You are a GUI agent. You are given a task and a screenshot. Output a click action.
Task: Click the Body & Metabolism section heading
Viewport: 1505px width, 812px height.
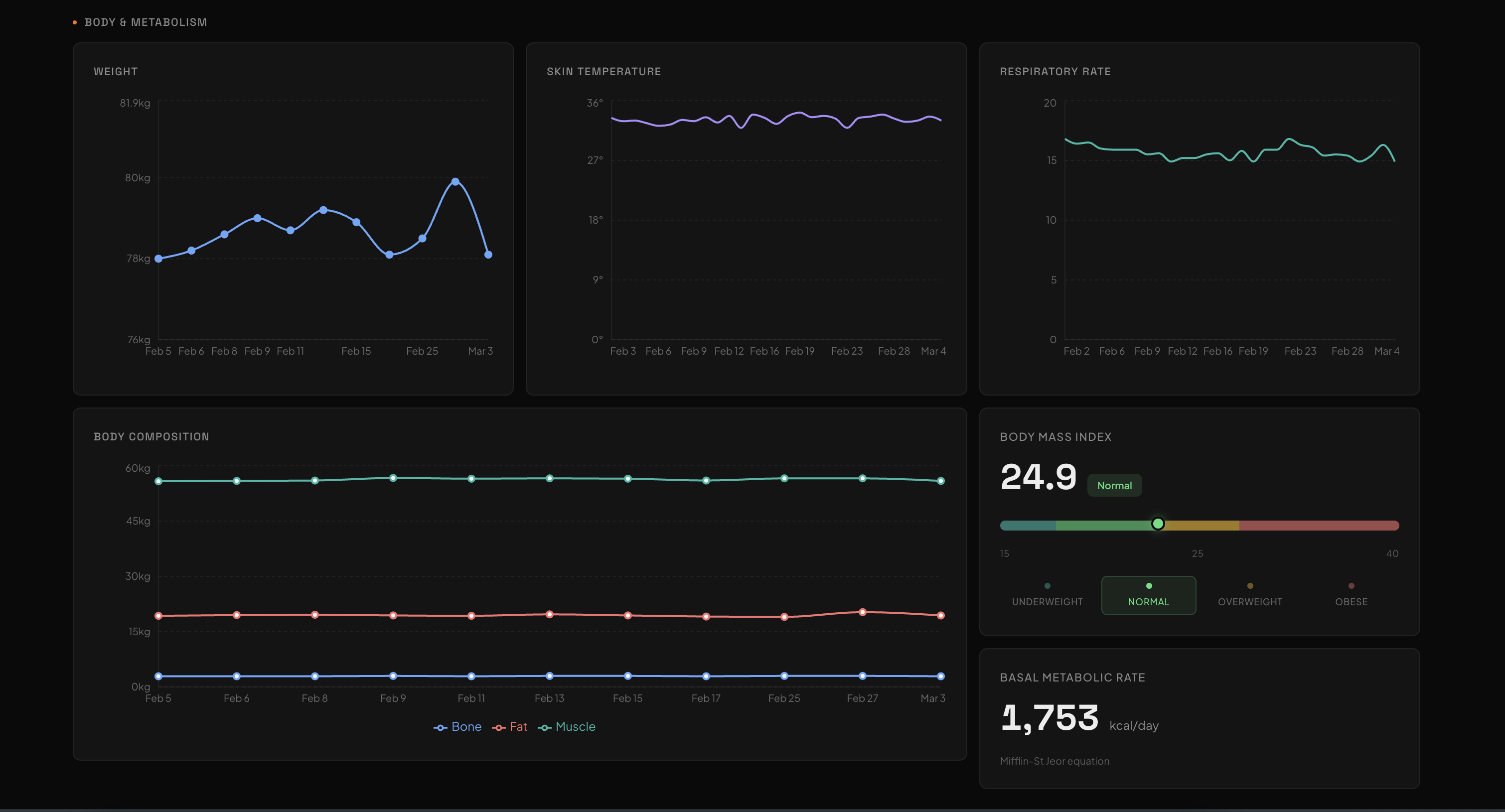[146, 22]
